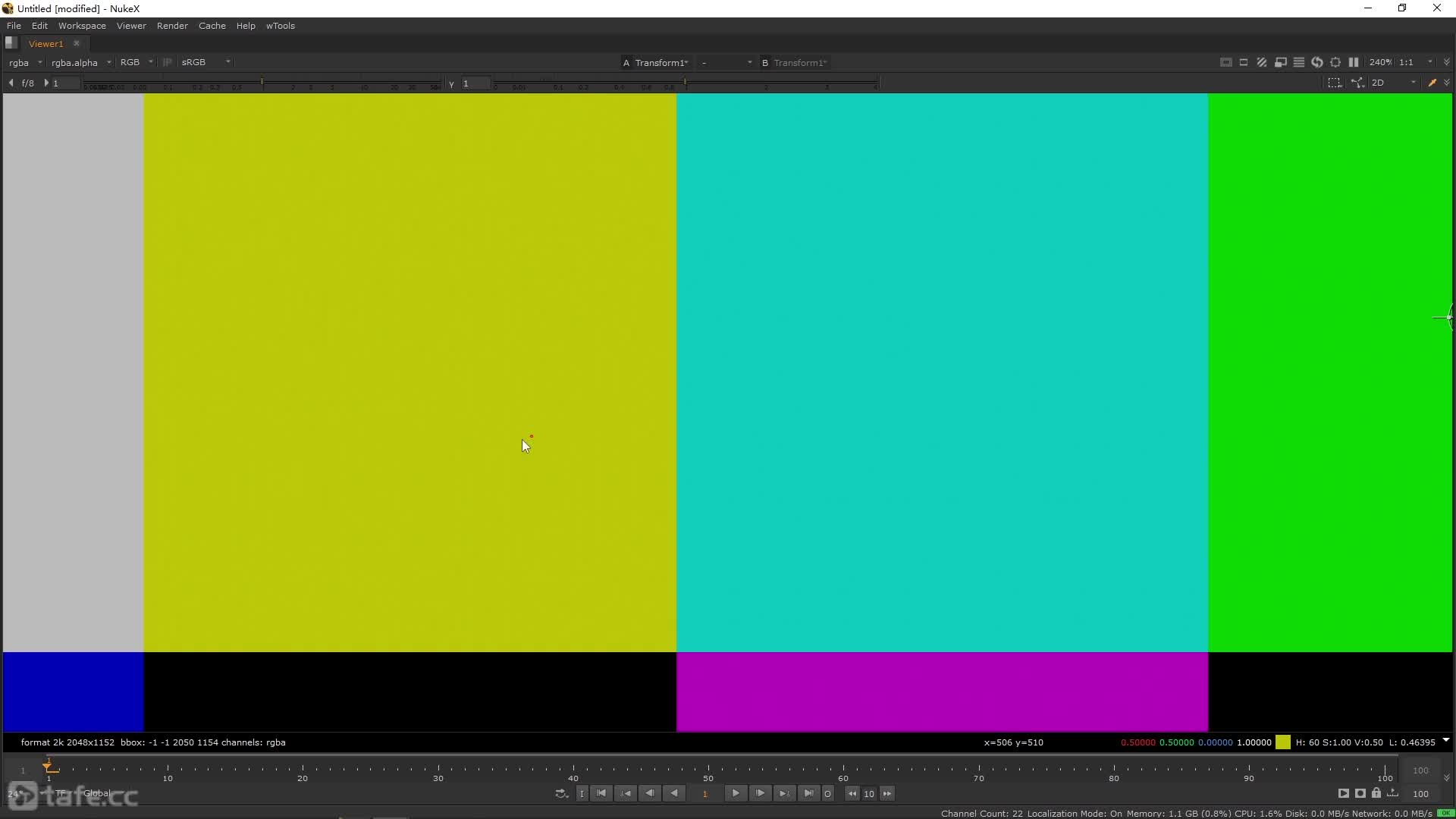This screenshot has width=1456, height=819.
Task: Adjust the gain slider
Action: 262,83
